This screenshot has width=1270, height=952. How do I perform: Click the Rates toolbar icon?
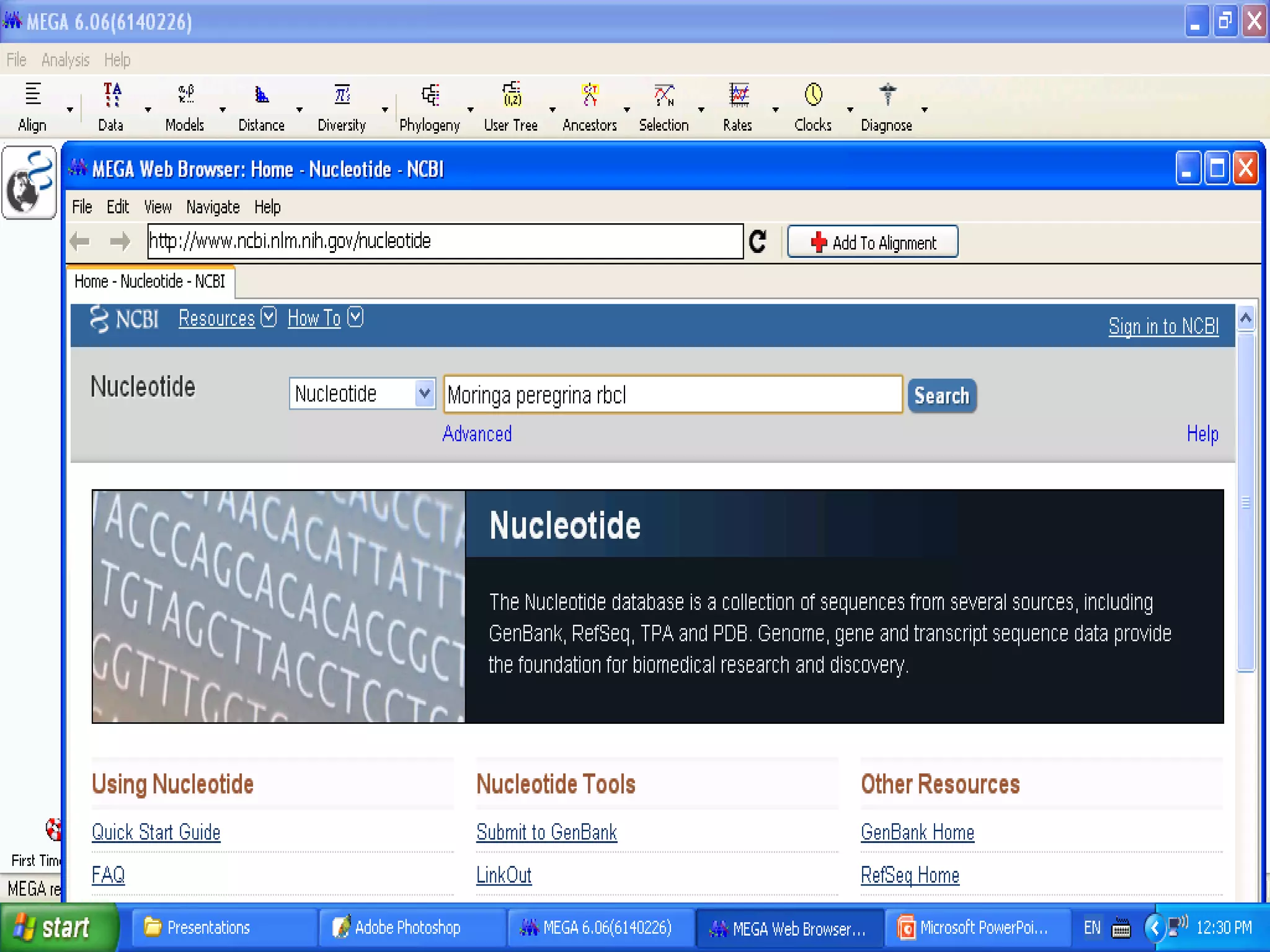point(738,107)
